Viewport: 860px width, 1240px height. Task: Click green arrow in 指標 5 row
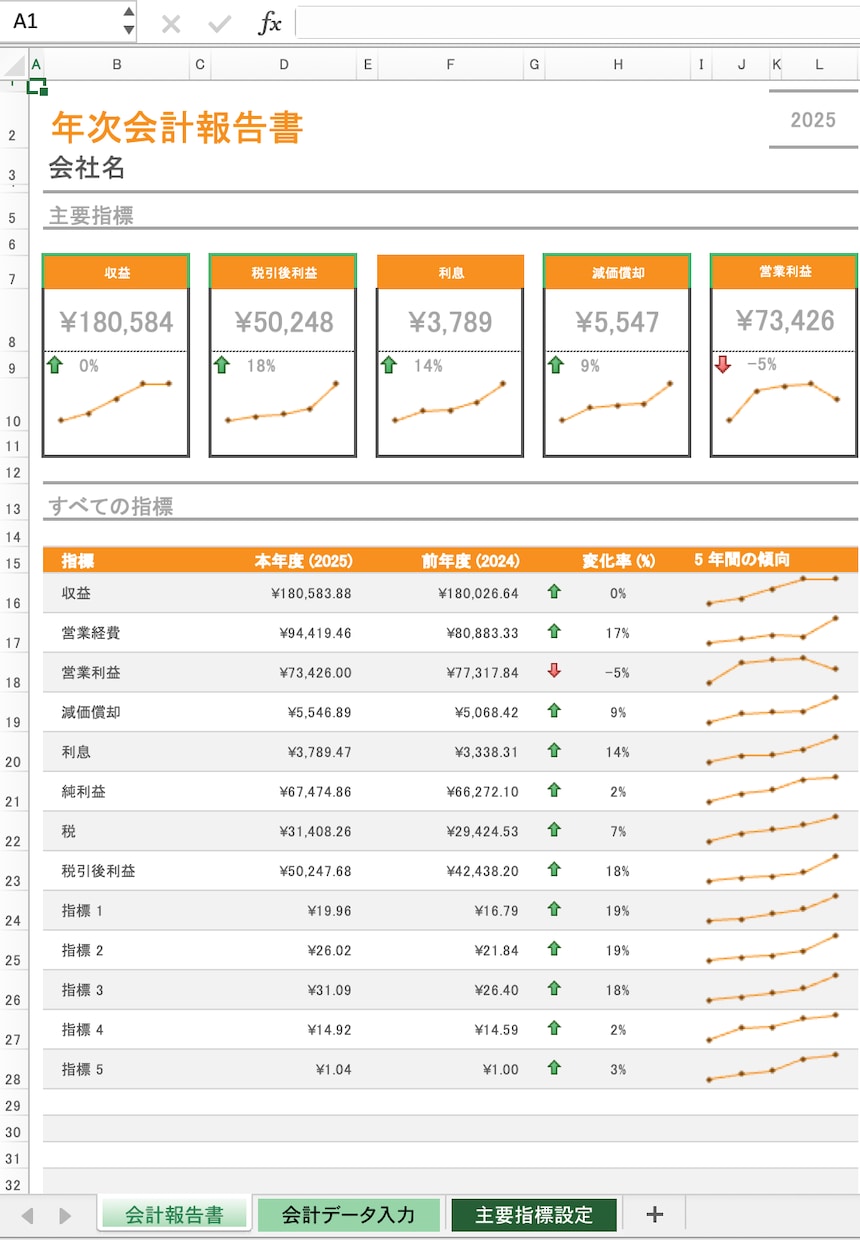[554, 1068]
